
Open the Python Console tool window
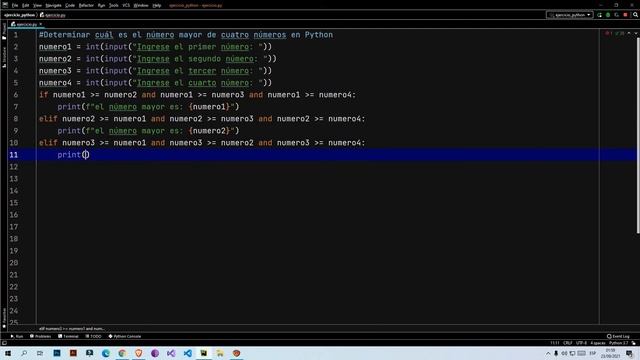click(124, 336)
